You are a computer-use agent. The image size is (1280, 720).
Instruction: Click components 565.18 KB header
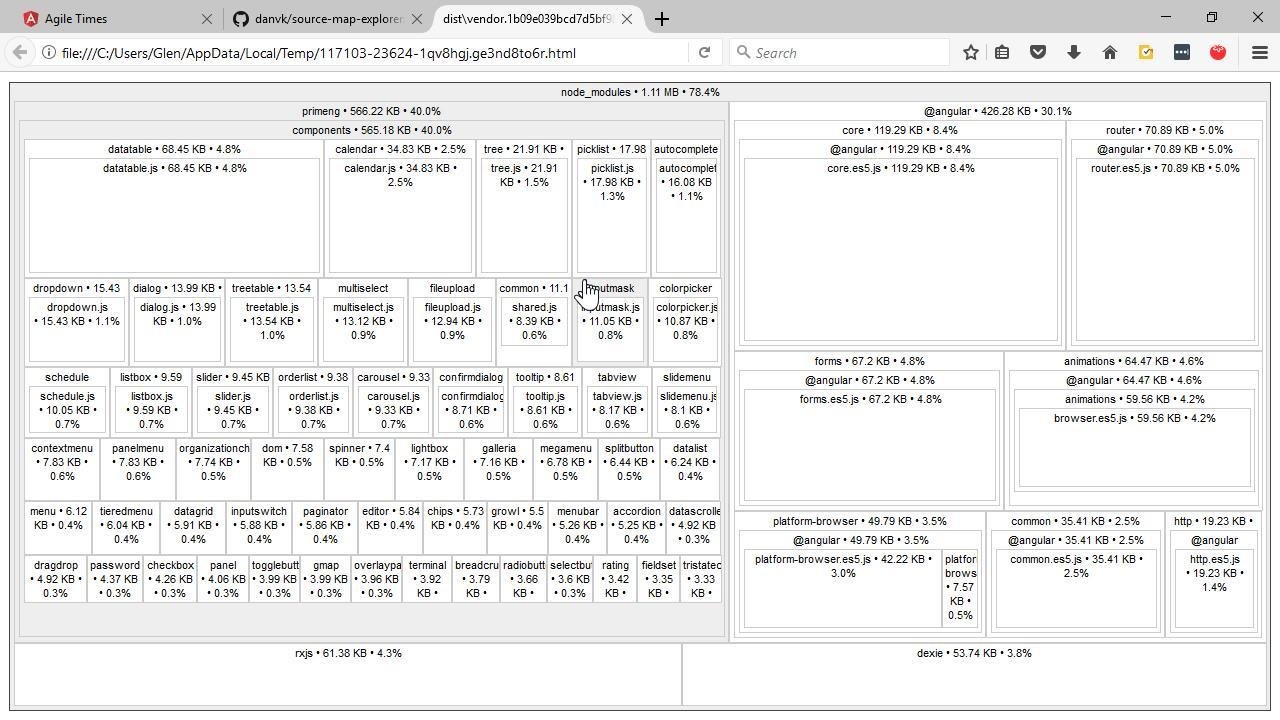371,130
